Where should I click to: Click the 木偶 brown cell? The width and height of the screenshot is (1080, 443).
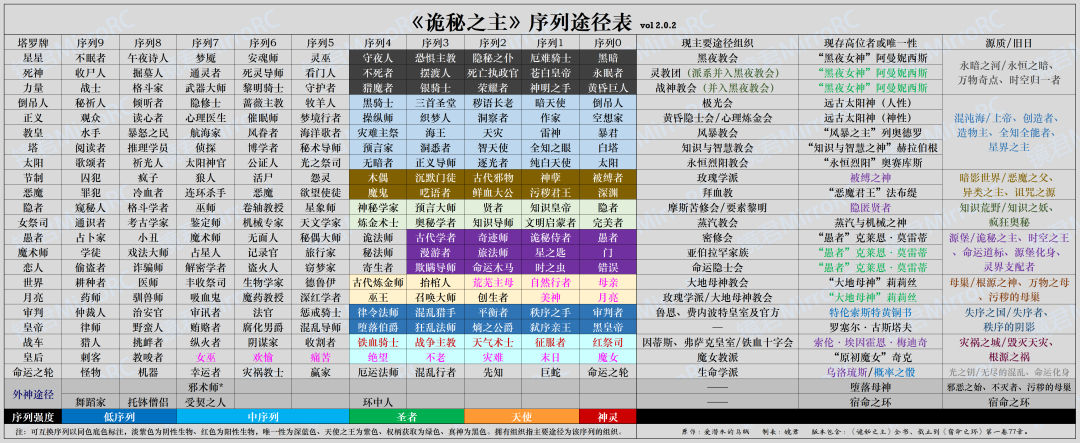(x=378, y=177)
